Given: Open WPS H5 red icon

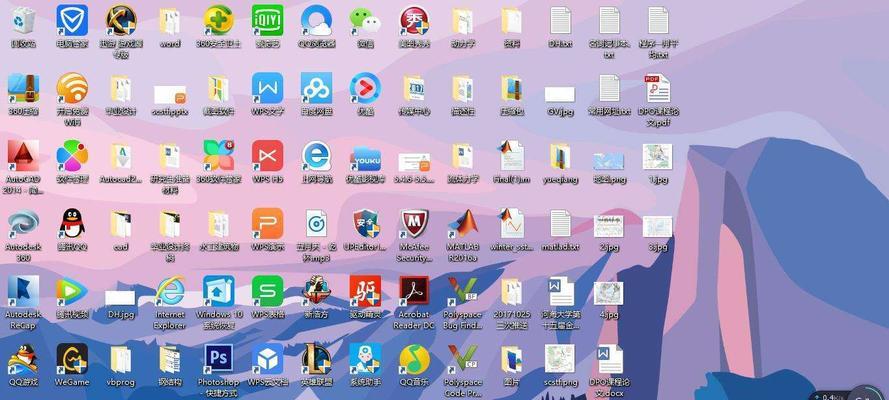Looking at the screenshot, I should [x=268, y=156].
